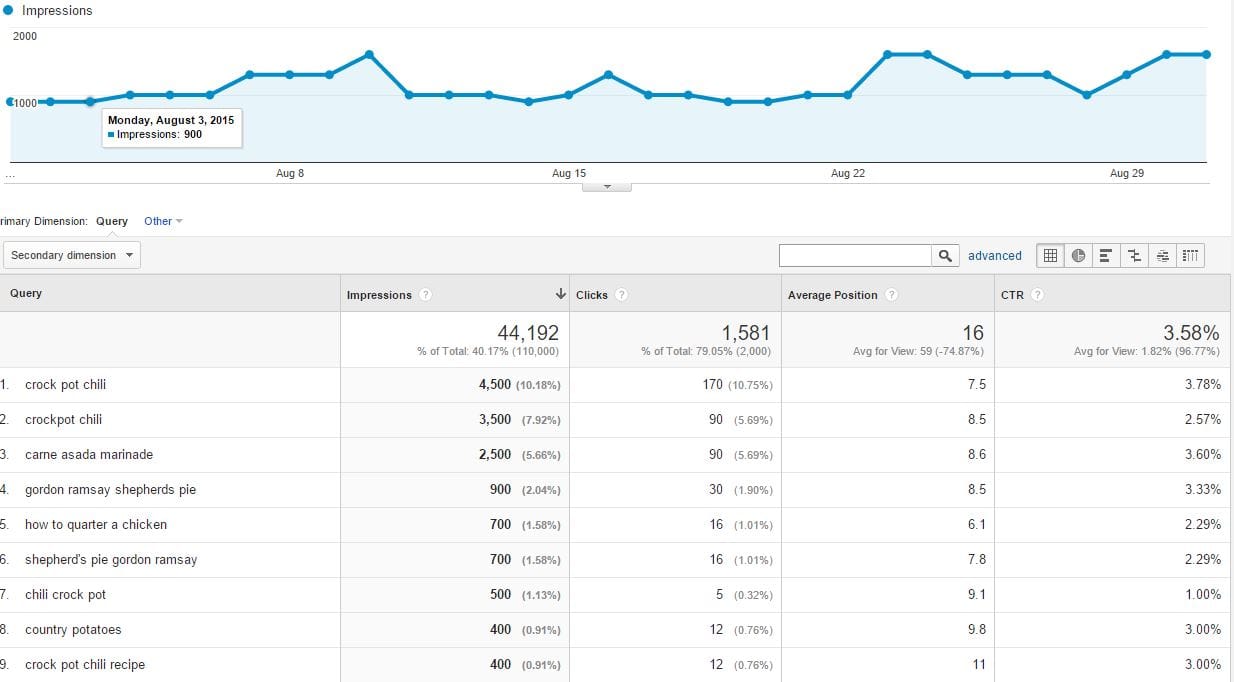Click the Aug 29 axis label
Viewport: 1234px width, 682px height.
pos(1127,173)
